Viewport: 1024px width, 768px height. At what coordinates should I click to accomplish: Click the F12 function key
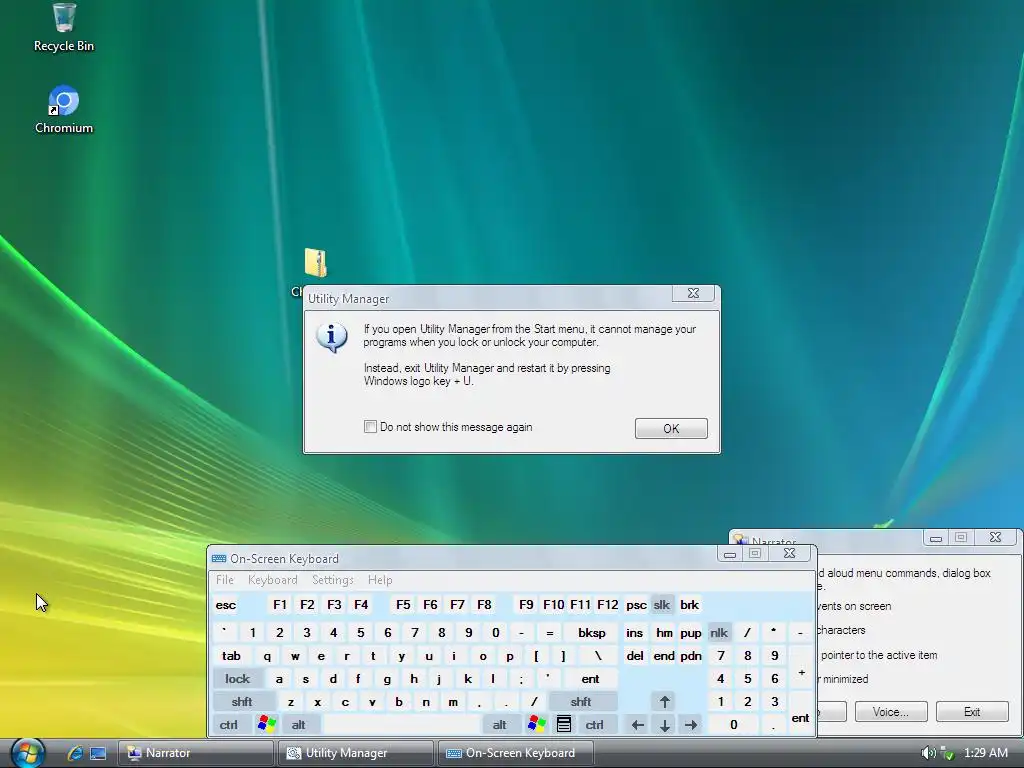coord(607,605)
